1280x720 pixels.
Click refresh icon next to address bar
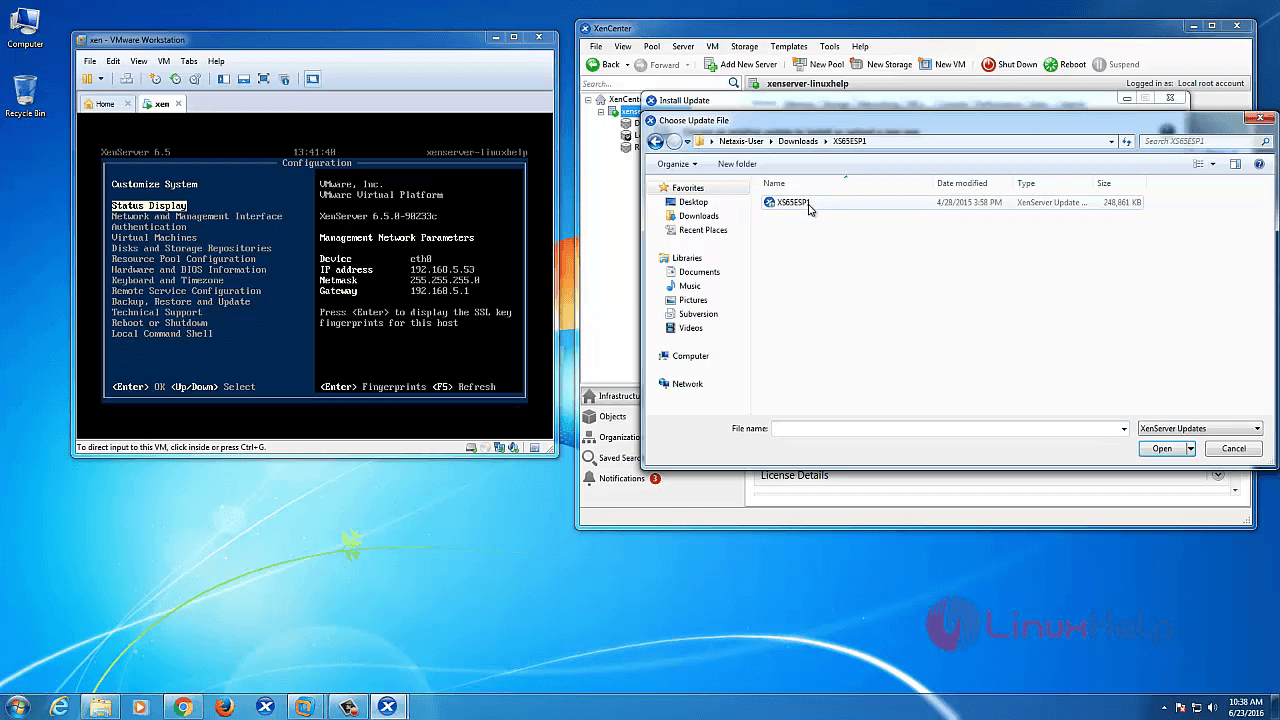click(1127, 142)
